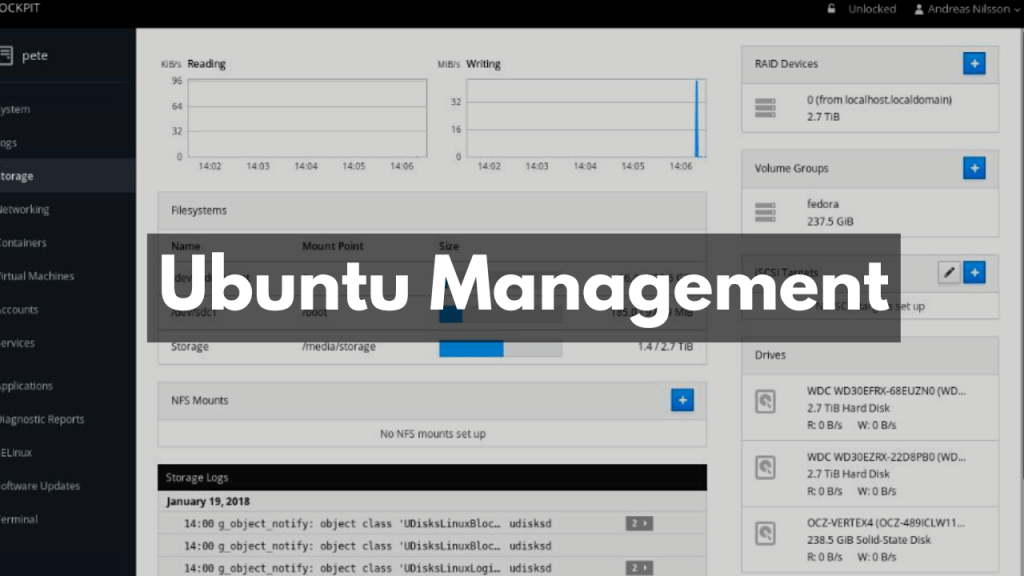Click the January 19, 2018 log date heading

[x=208, y=502]
